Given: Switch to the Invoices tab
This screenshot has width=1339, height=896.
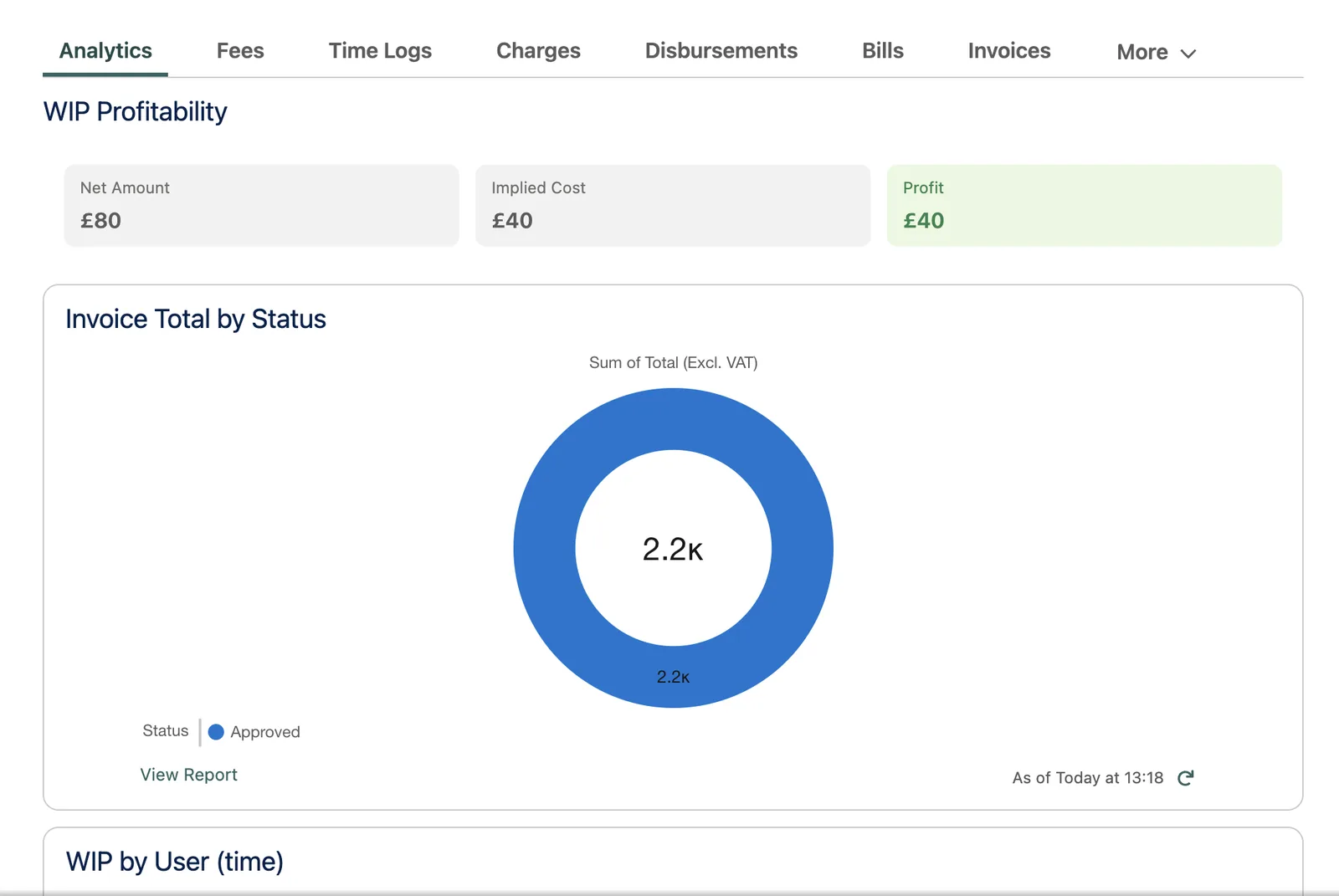Looking at the screenshot, I should [1009, 51].
